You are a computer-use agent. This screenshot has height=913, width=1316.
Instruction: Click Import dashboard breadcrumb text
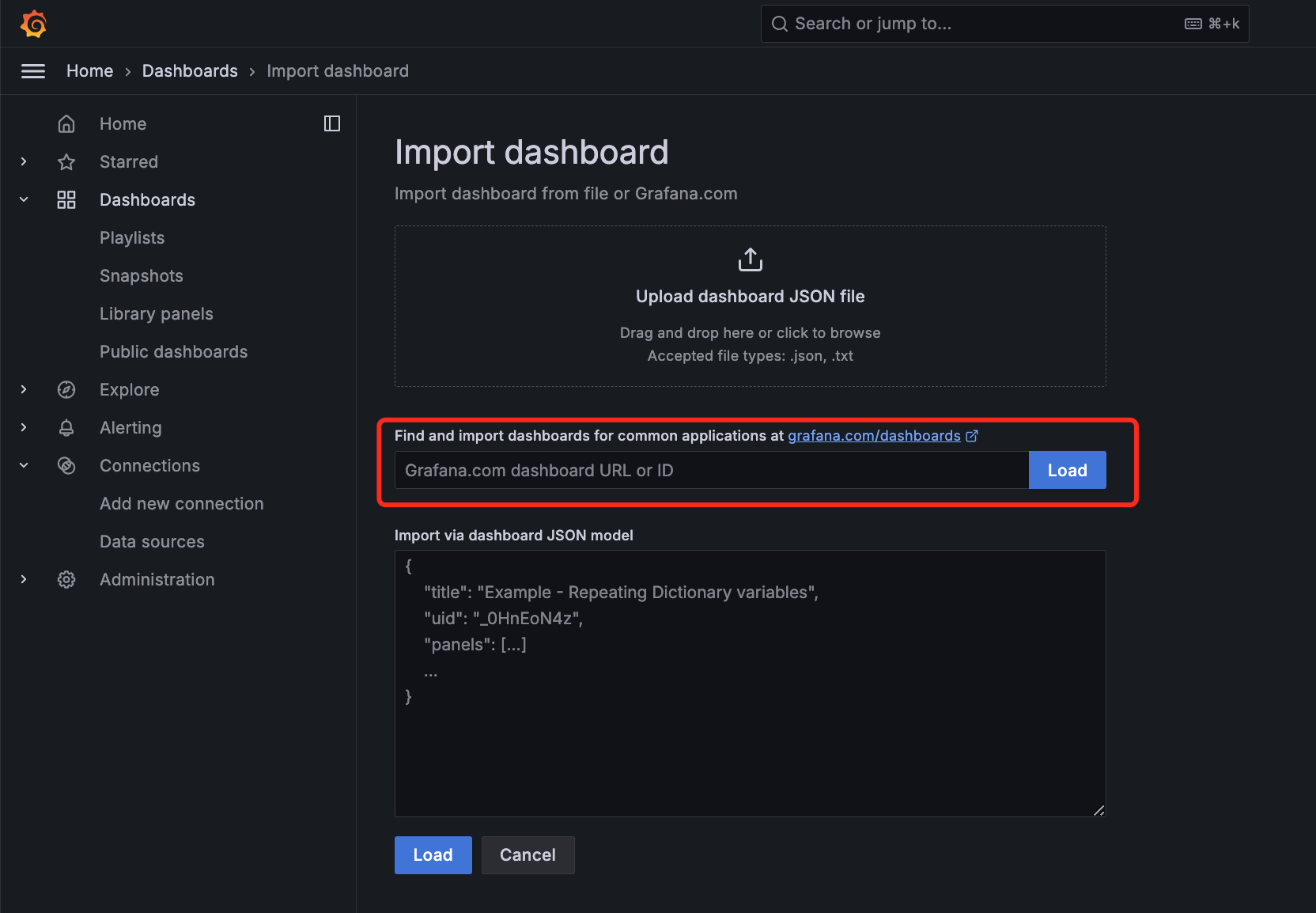pyautogui.click(x=338, y=71)
